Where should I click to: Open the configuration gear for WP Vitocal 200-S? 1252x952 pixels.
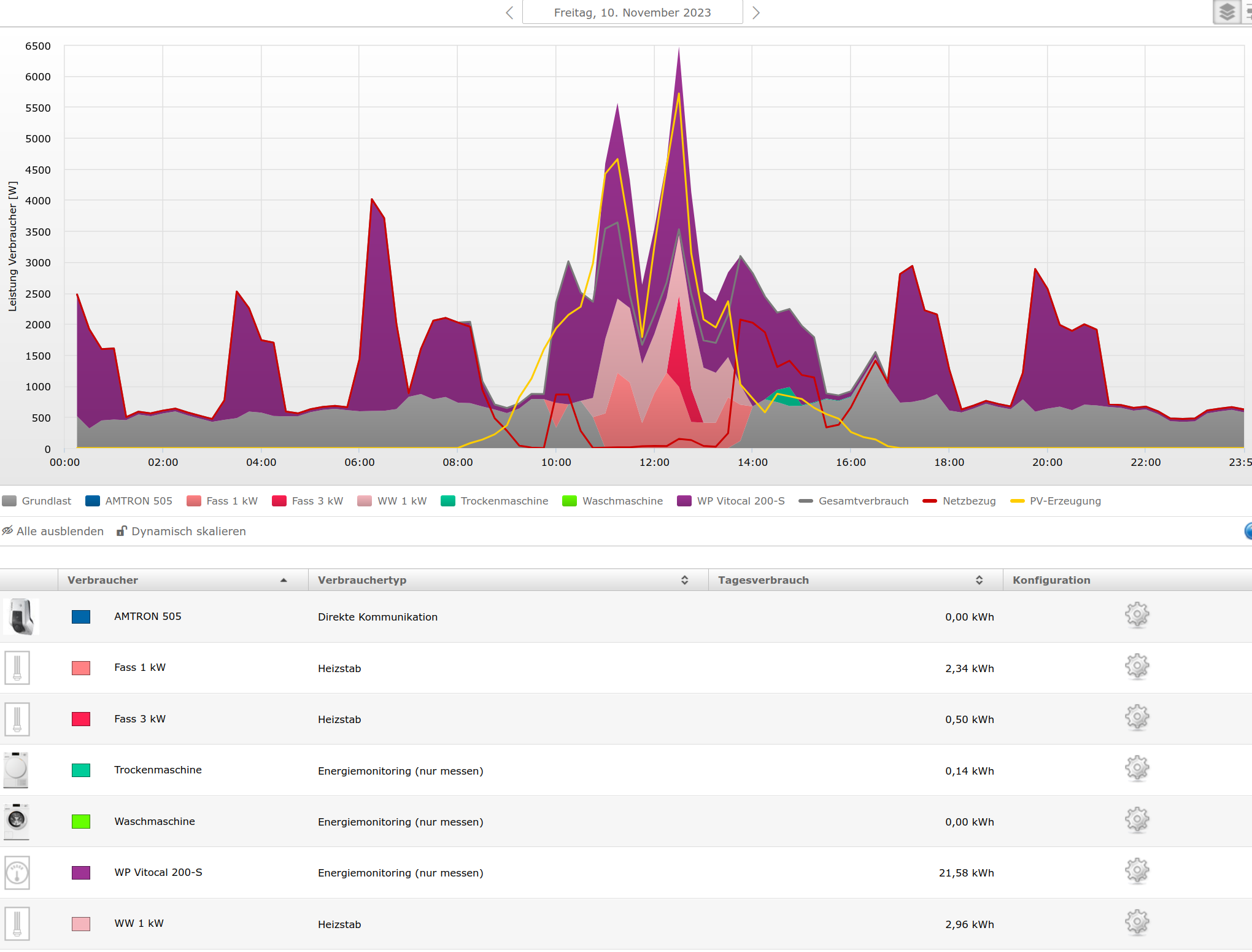pos(1137,871)
